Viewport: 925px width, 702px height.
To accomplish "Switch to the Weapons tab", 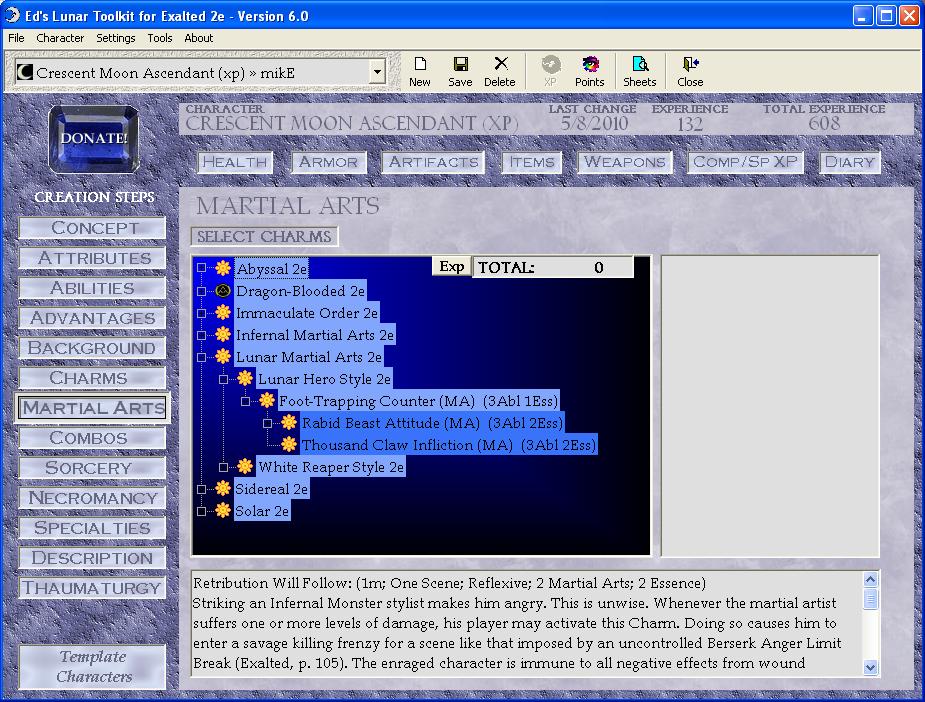I will pyautogui.click(x=625, y=162).
